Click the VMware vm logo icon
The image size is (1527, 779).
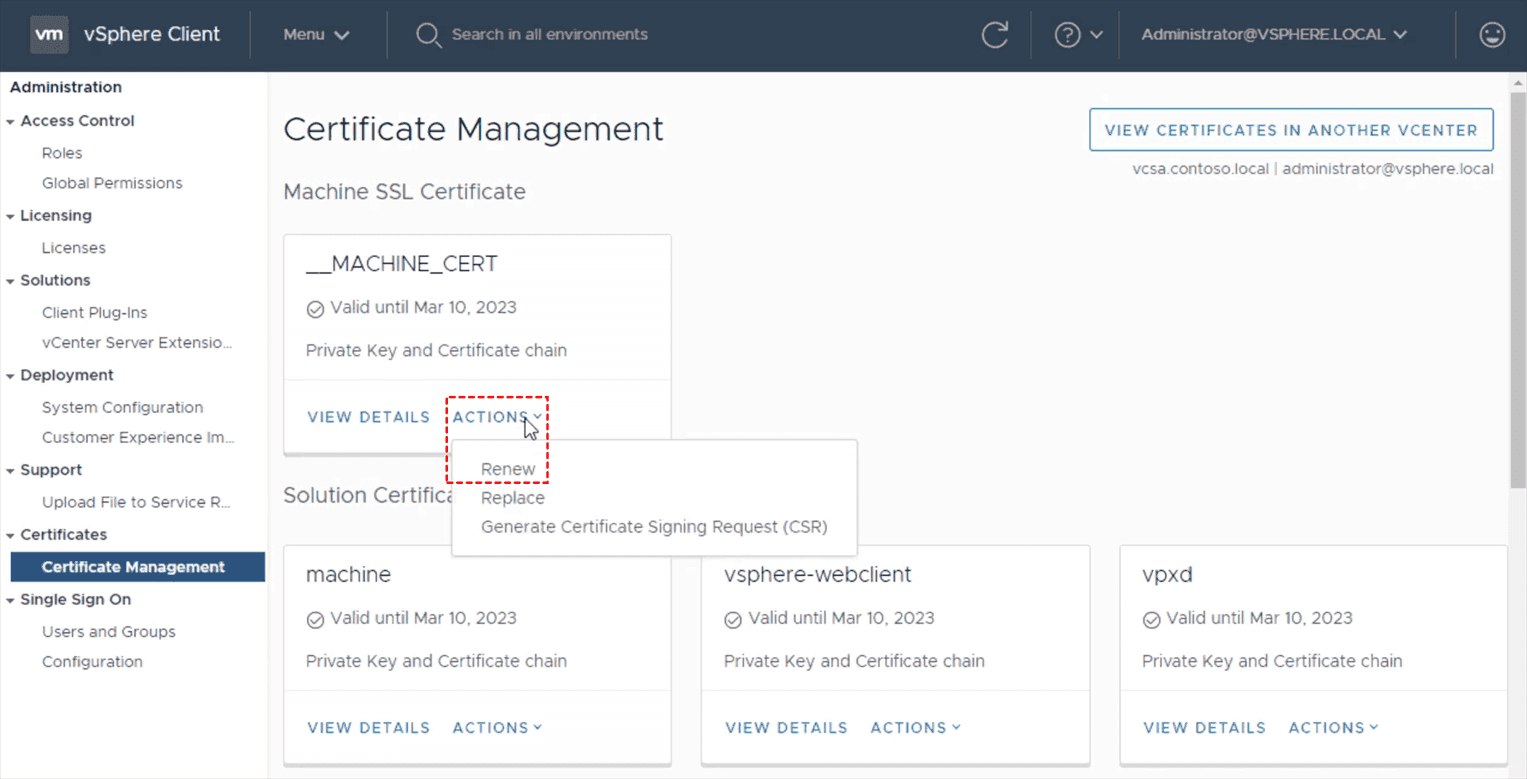tap(49, 34)
